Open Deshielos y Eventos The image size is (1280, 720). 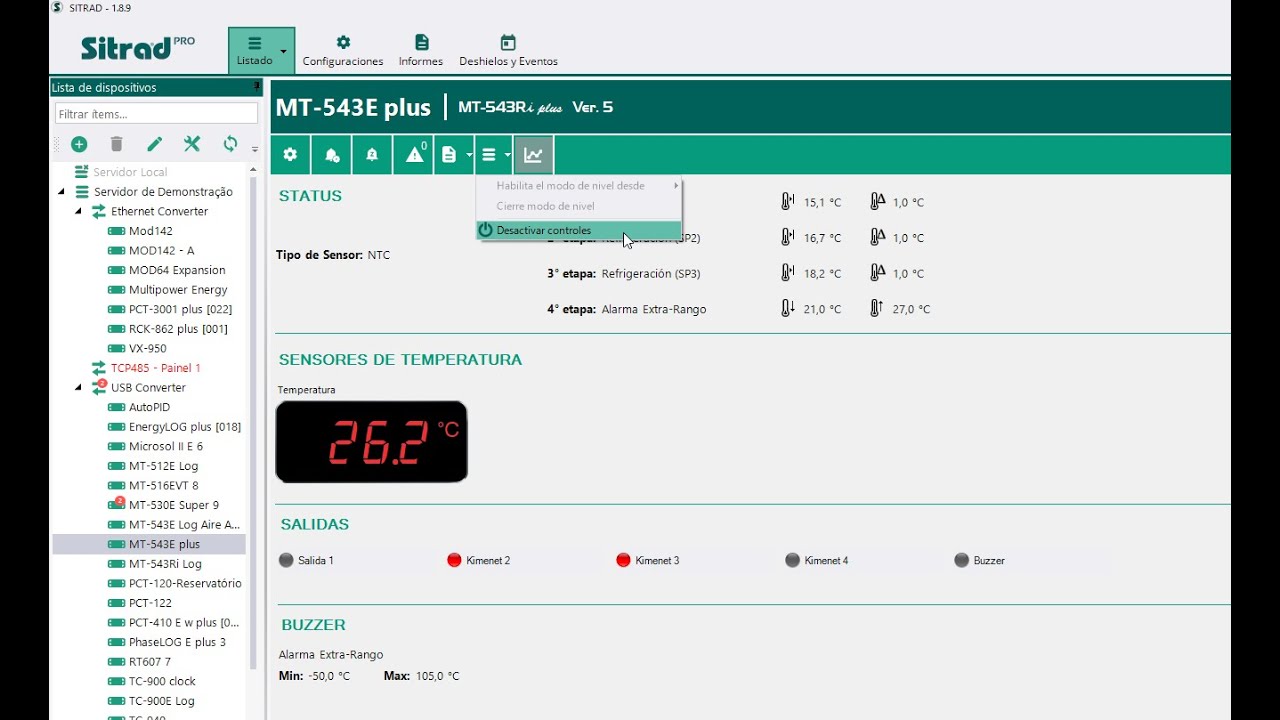pyautogui.click(x=508, y=50)
